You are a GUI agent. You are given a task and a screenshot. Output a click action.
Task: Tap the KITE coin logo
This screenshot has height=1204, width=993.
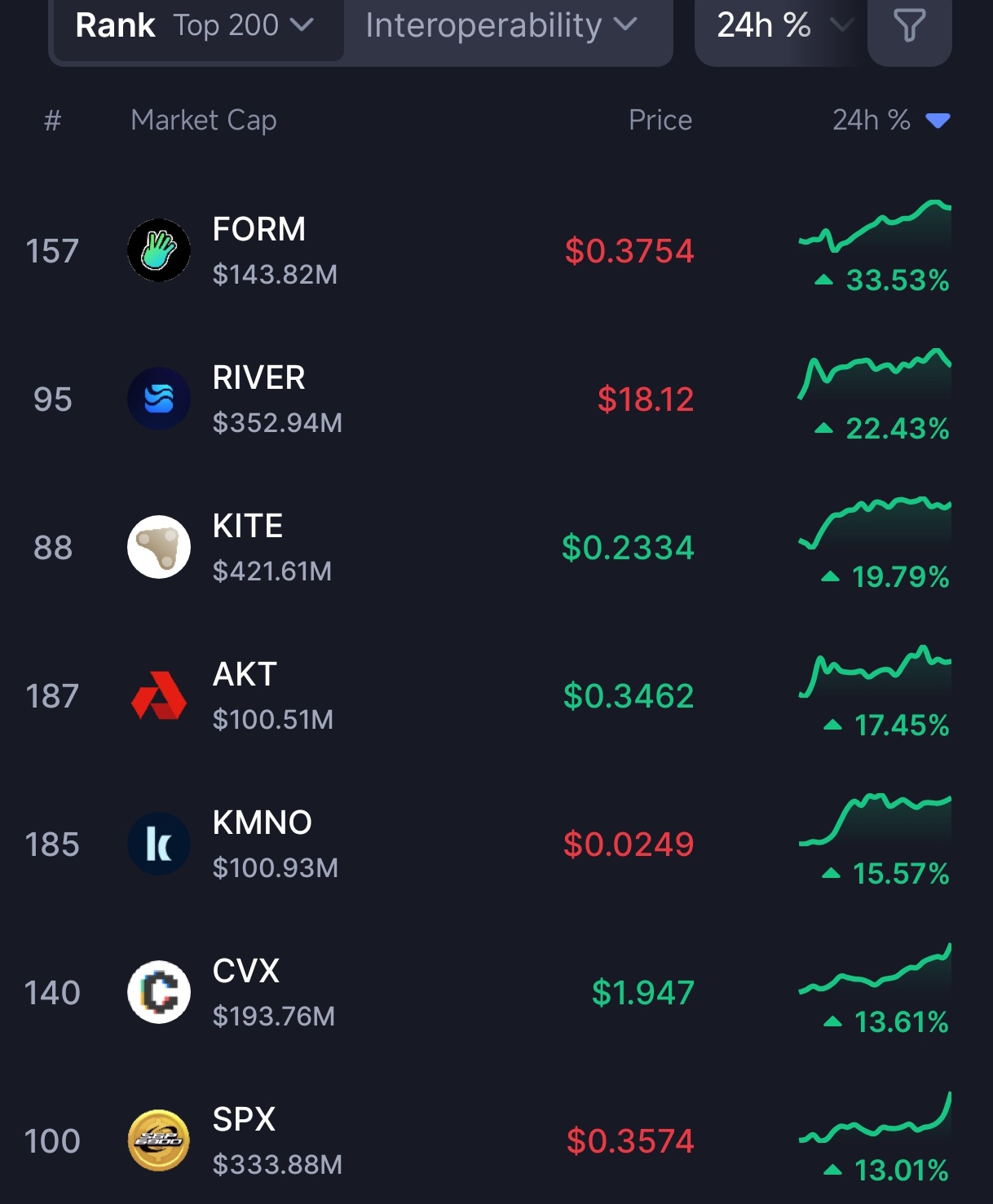[159, 547]
